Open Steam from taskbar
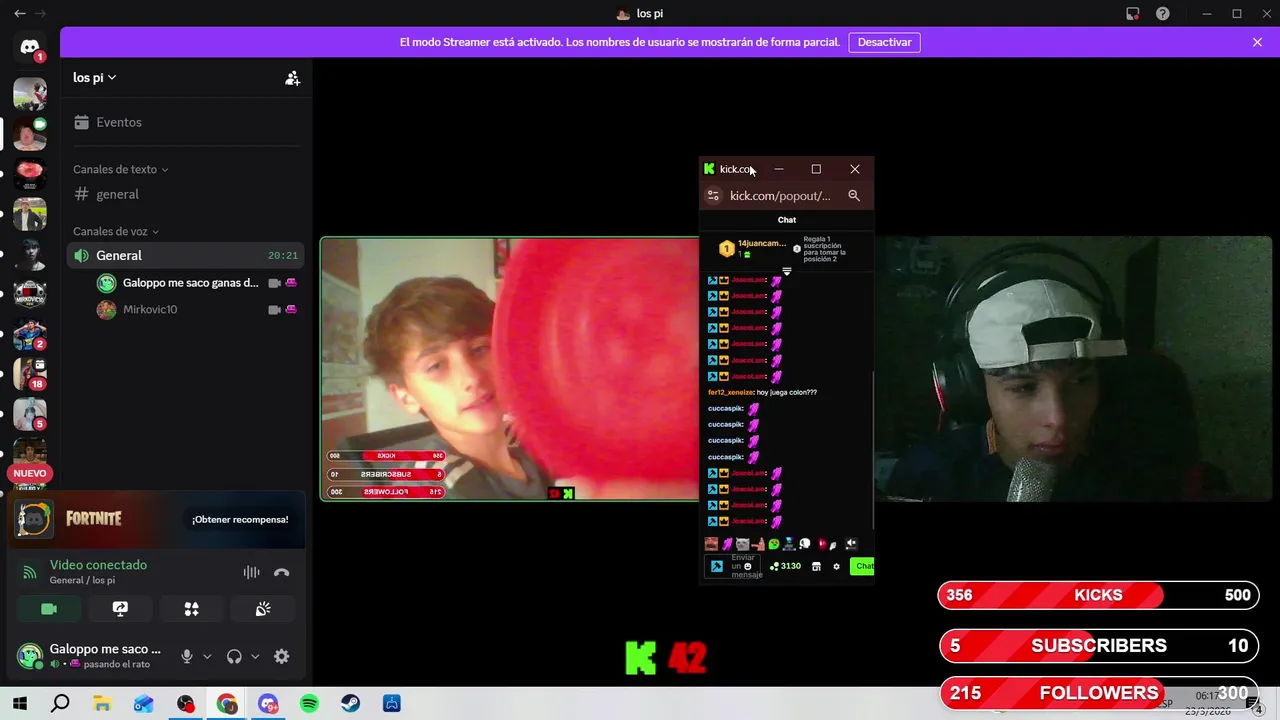Viewport: 1280px width, 720px height. coord(350,704)
